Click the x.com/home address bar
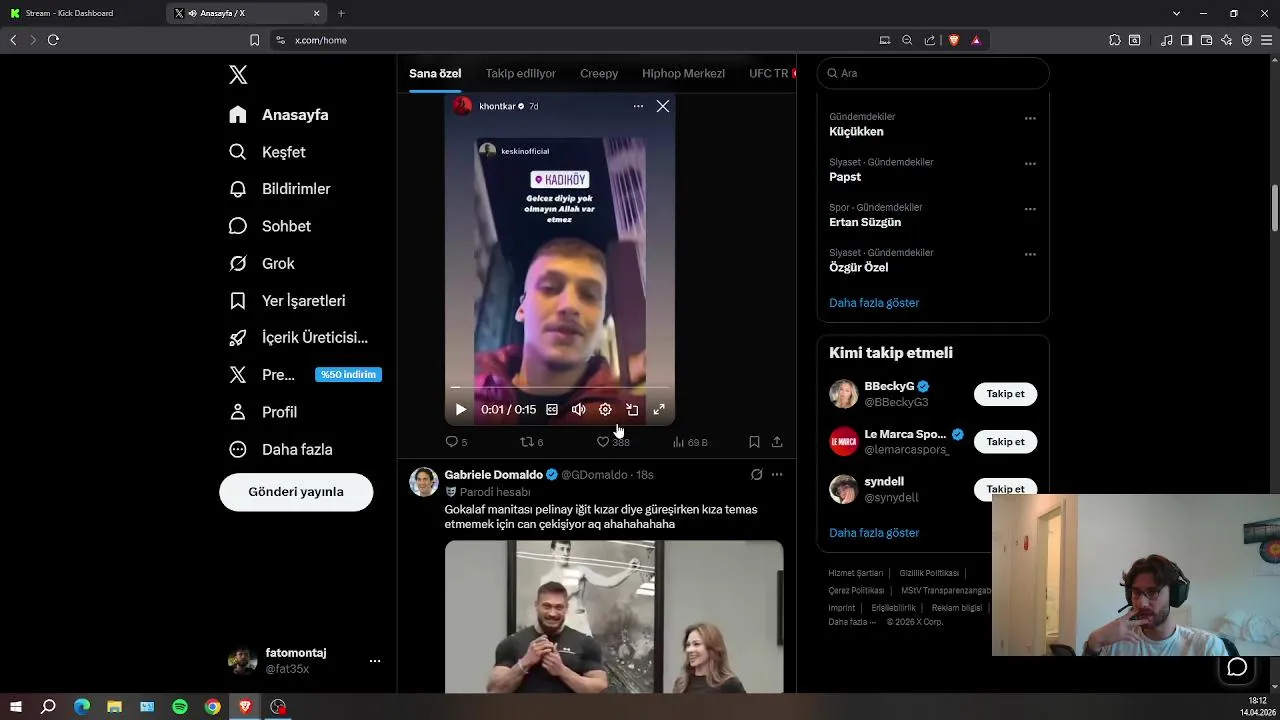1280x720 pixels. tap(570, 40)
